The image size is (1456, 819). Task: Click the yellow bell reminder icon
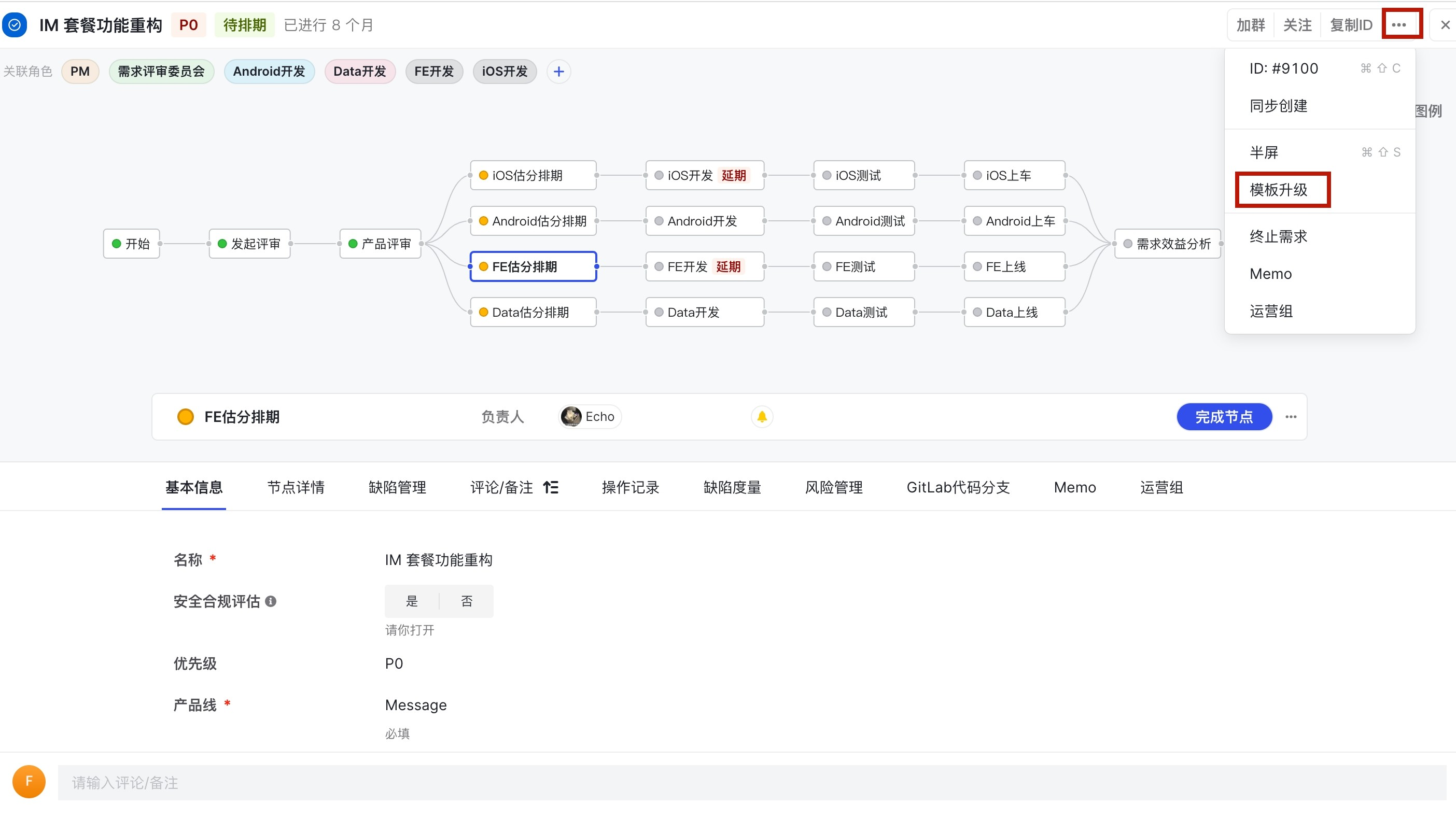point(762,417)
